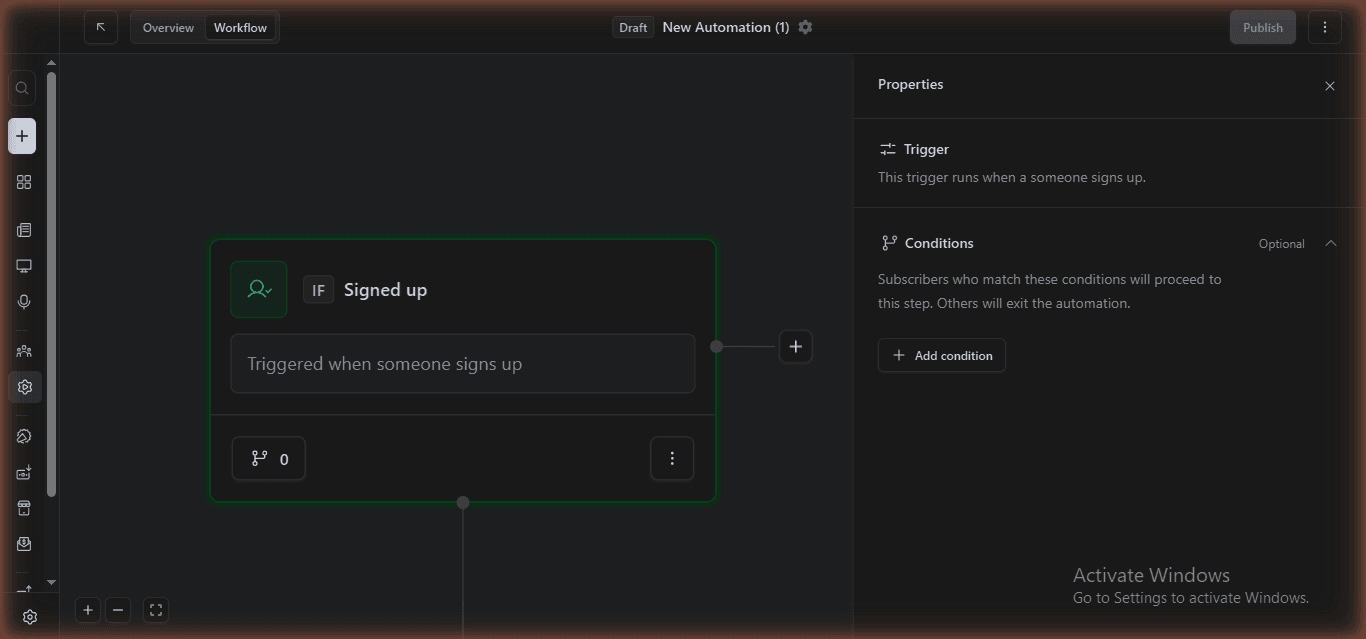
Task: Click the bottom connector dot on the node
Action: coord(463,502)
